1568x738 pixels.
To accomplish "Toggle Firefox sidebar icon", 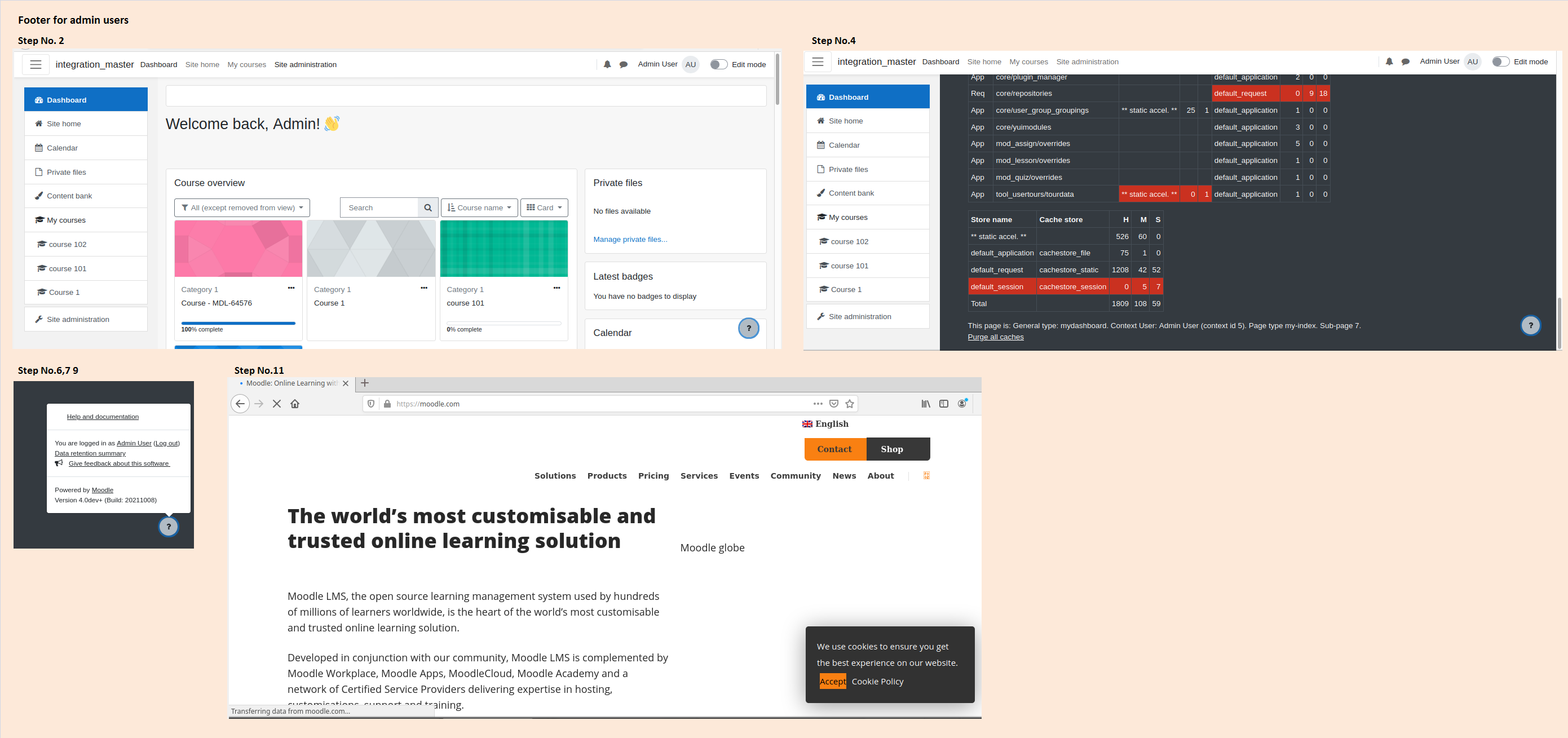I will point(943,403).
